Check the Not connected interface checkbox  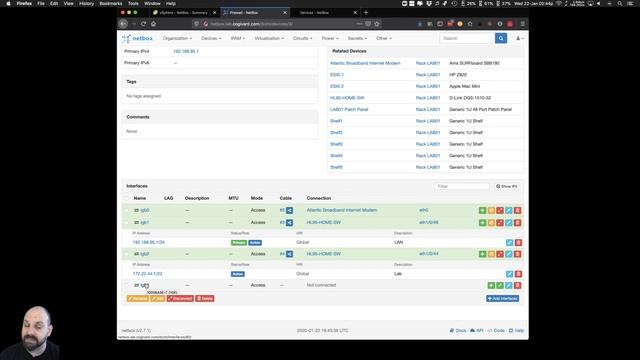tap(127, 285)
